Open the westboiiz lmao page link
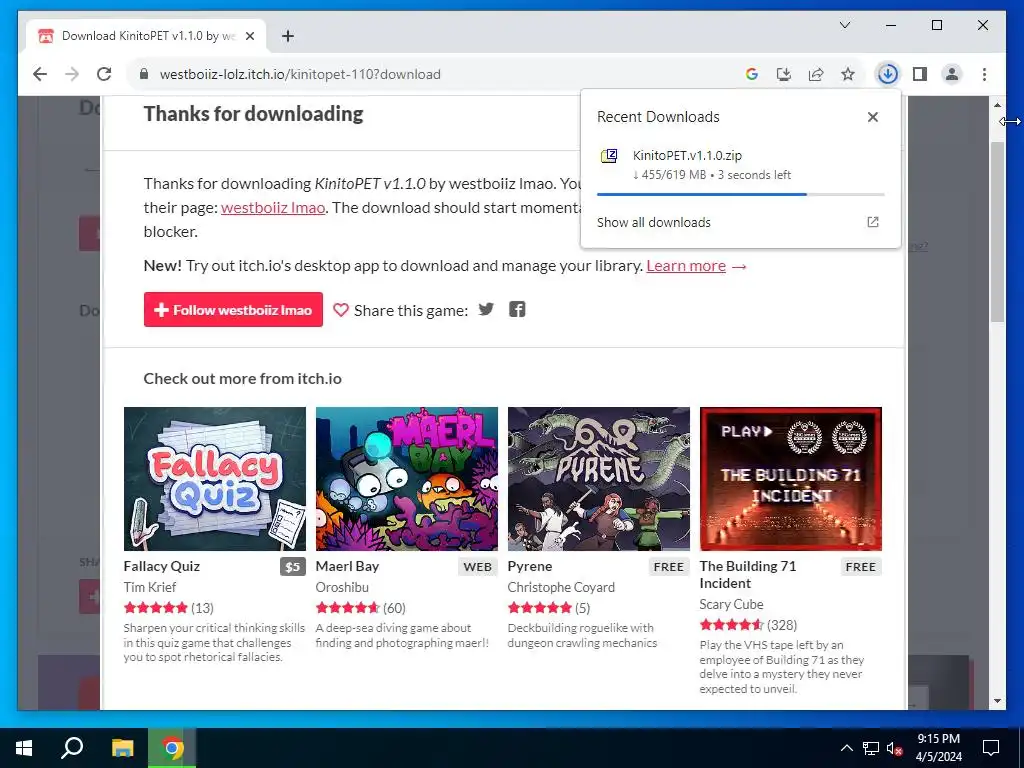This screenshot has width=1024, height=768. pos(273,208)
